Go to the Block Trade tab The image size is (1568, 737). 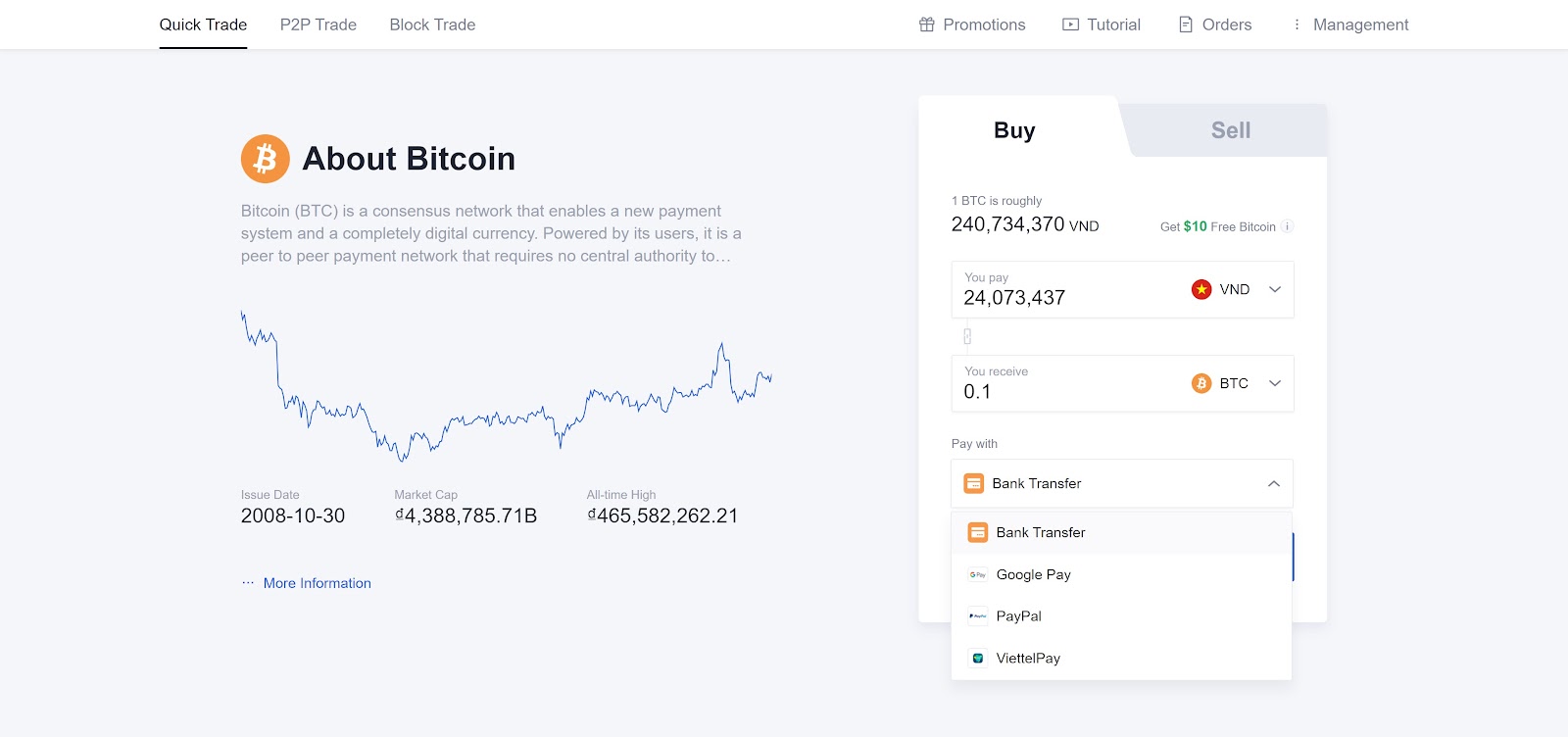pyautogui.click(x=432, y=25)
